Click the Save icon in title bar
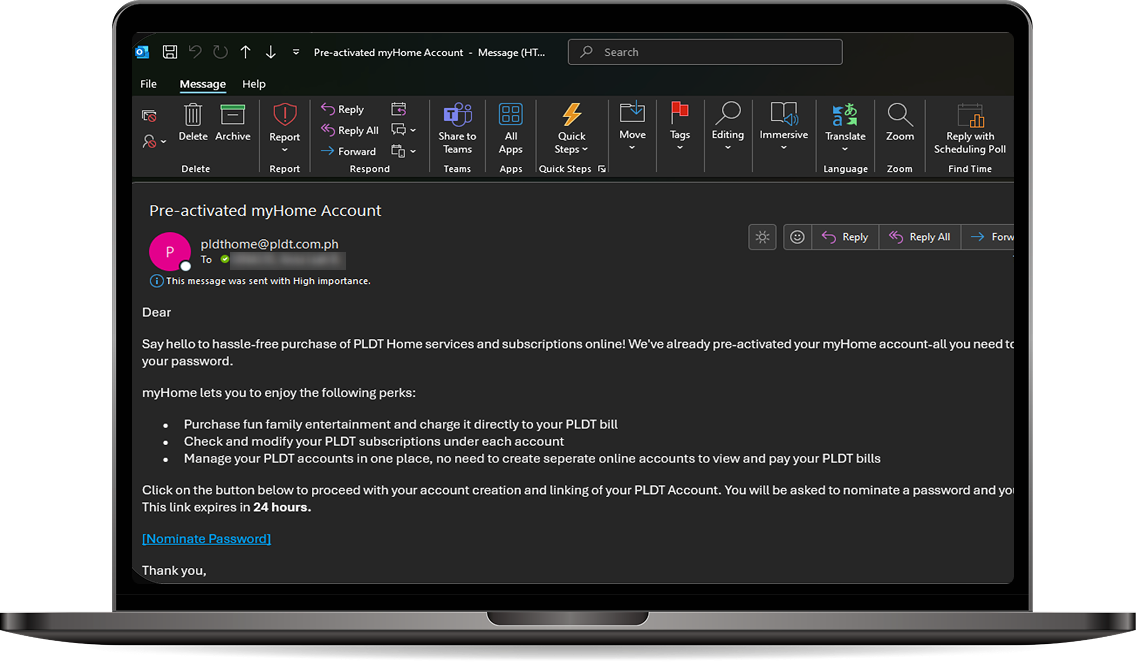 coord(170,52)
